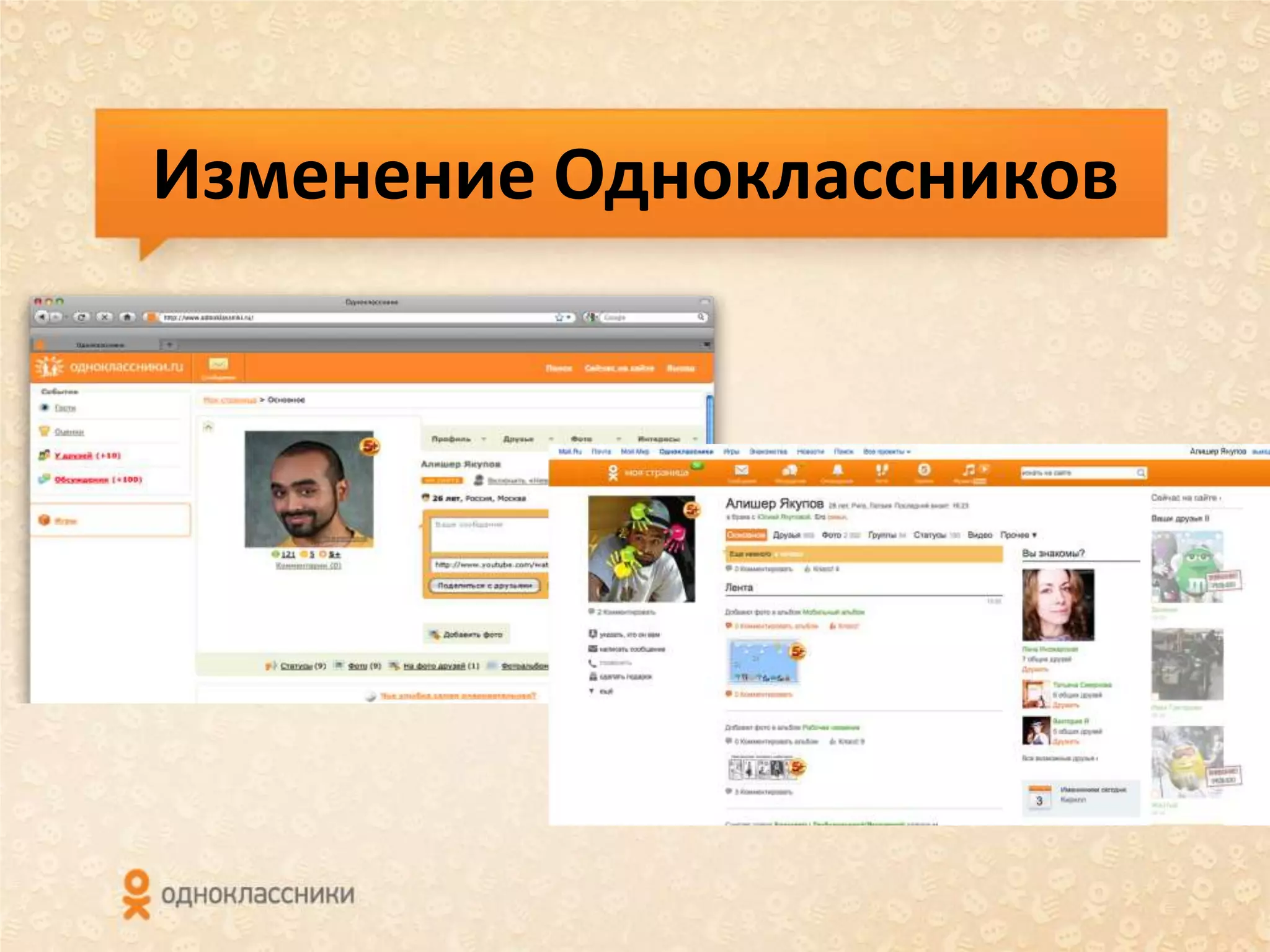
Task: Click the Mail.Ru link in top bar
Action: (569, 451)
